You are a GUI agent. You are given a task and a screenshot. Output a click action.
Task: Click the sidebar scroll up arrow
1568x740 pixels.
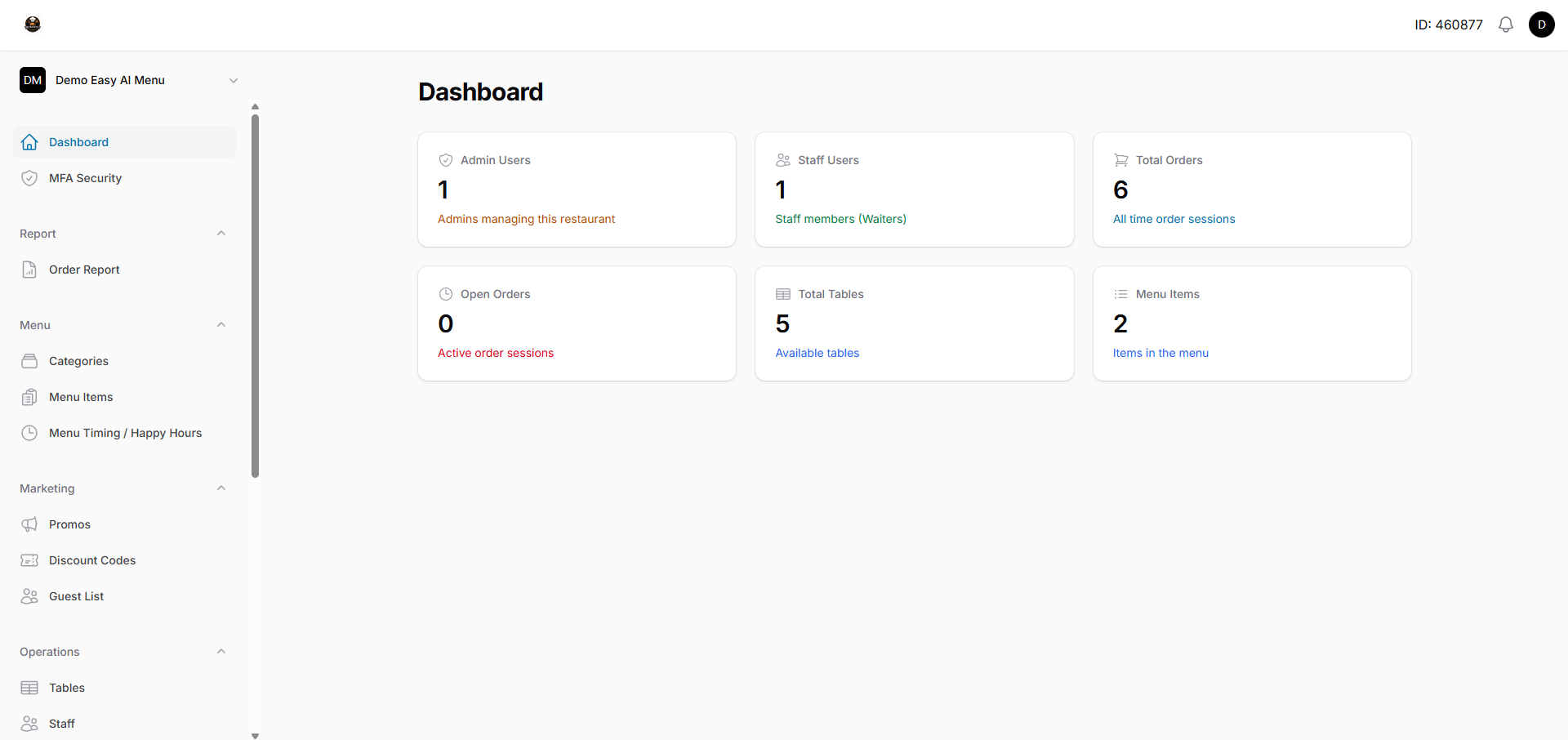[x=255, y=106]
